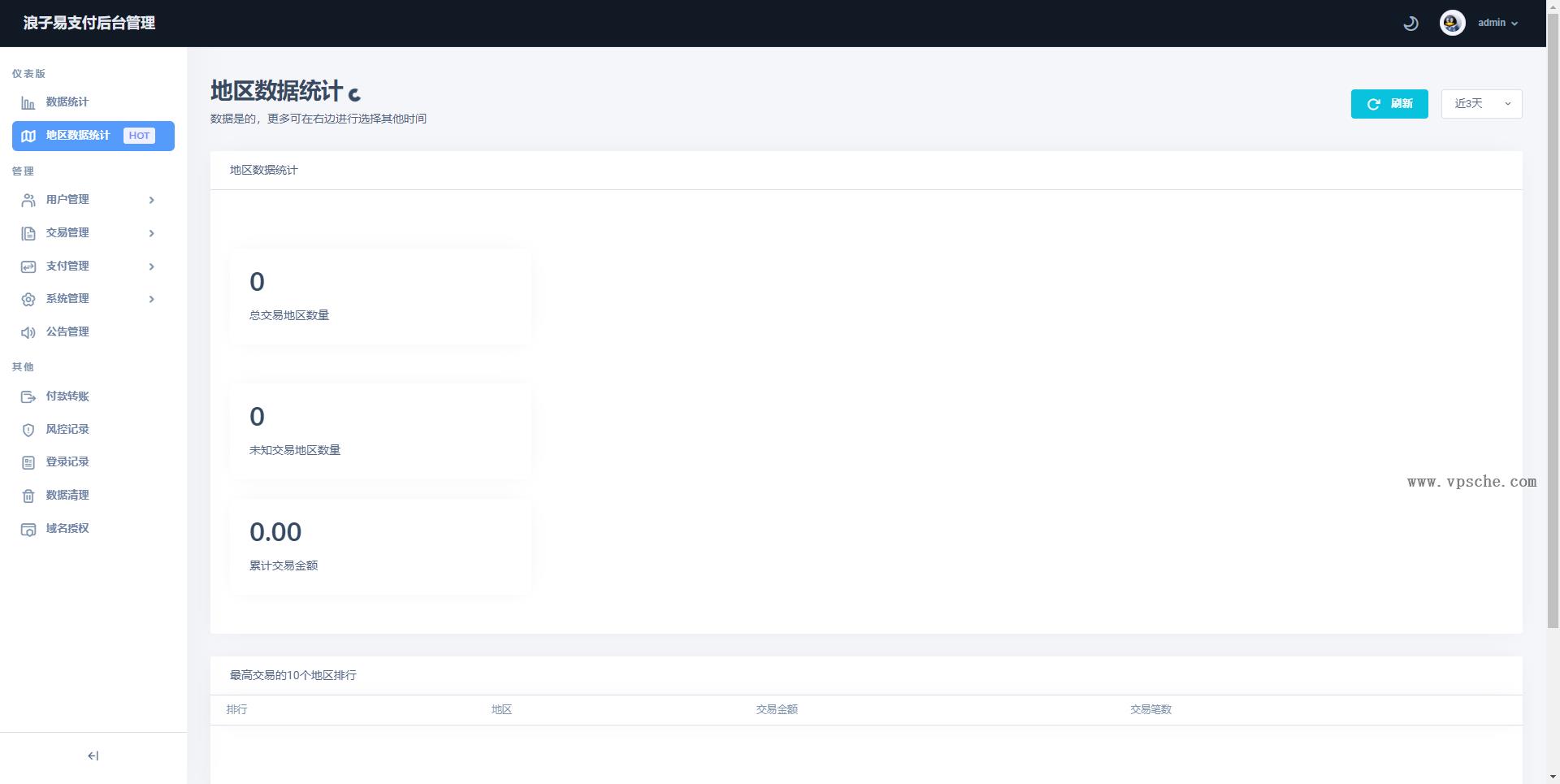Expand the 用户管理 submenu chevron

coord(151,200)
